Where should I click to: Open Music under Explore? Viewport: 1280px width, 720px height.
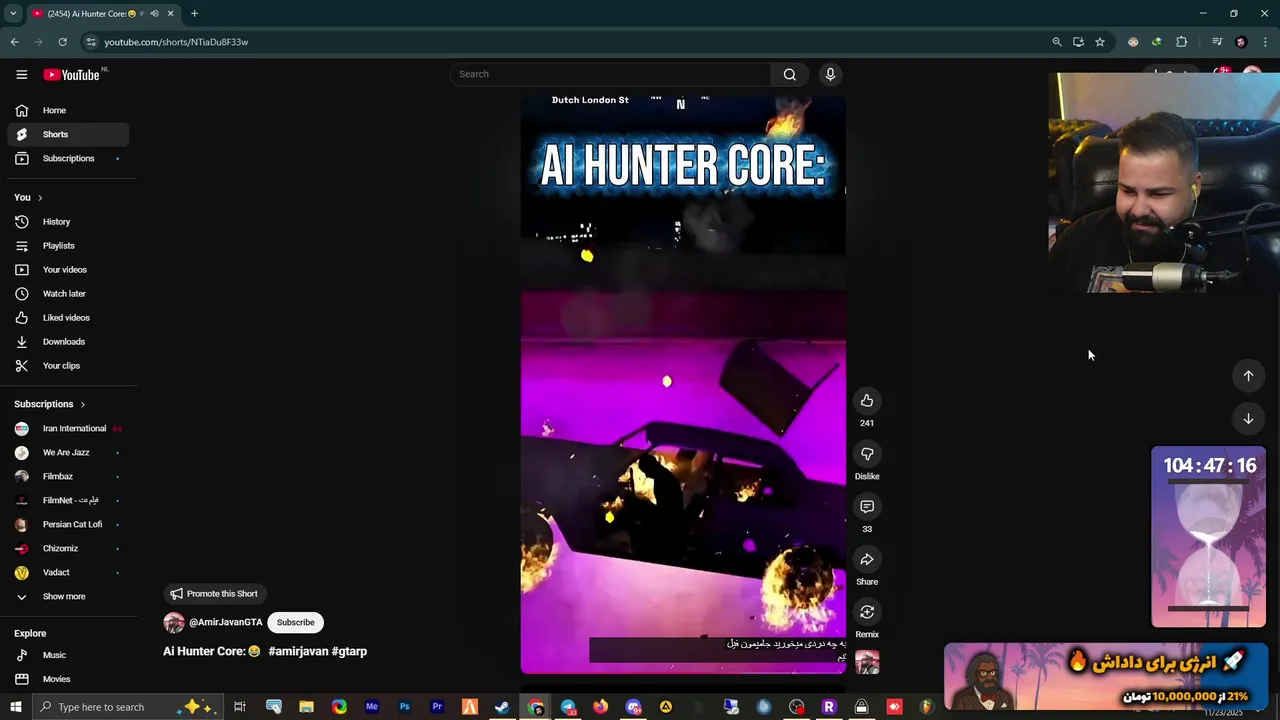[68, 655]
